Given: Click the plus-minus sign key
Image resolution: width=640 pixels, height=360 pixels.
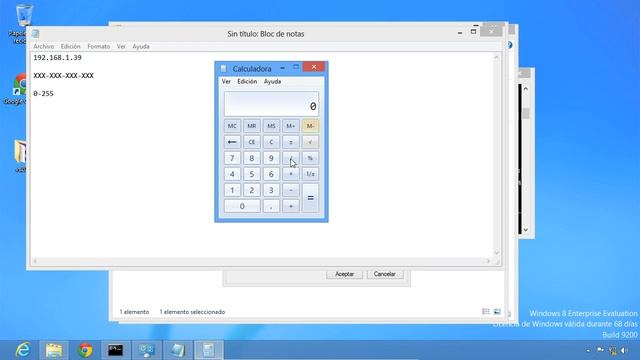Looking at the screenshot, I should point(291,142).
